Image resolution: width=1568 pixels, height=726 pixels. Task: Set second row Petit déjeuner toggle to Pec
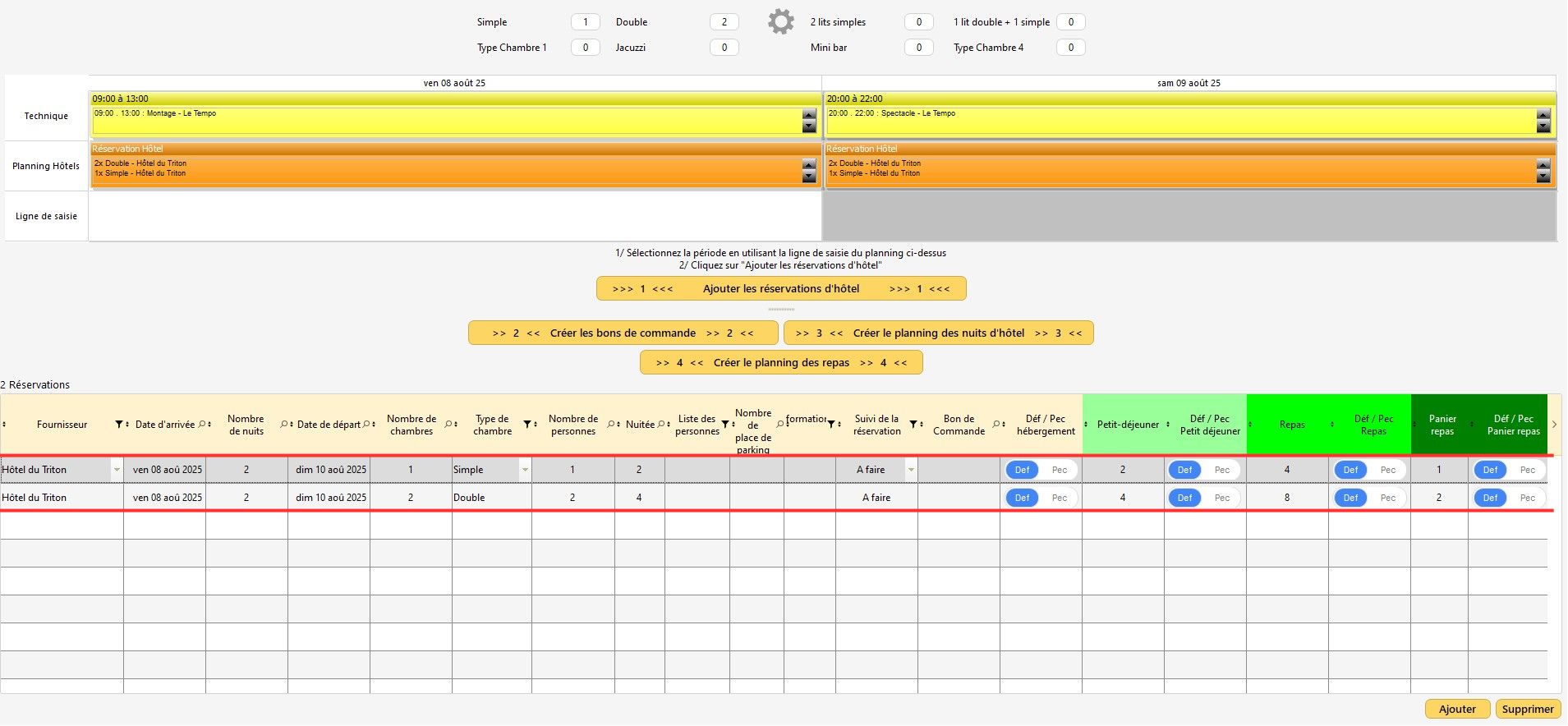pyautogui.click(x=1222, y=498)
